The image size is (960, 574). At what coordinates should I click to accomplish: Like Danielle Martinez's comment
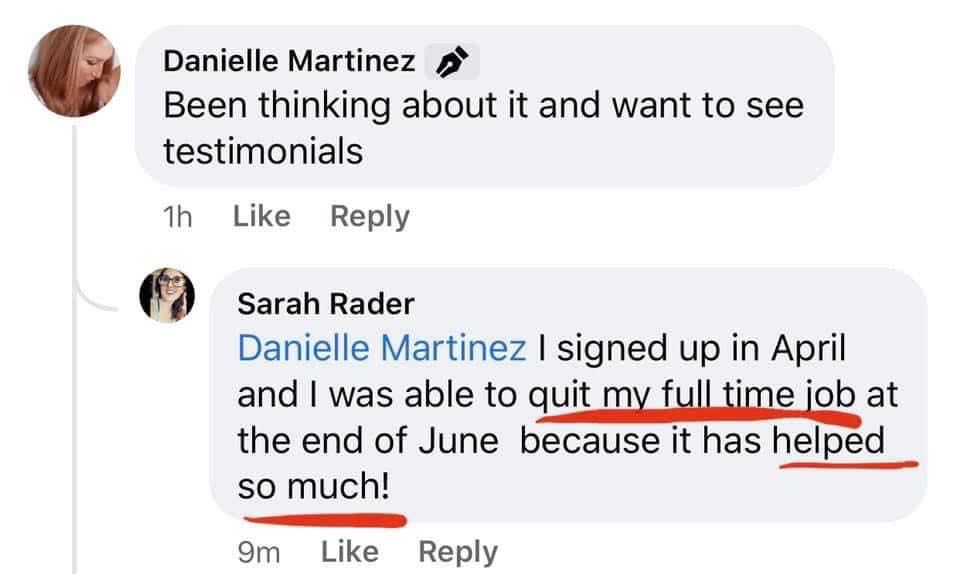261,216
